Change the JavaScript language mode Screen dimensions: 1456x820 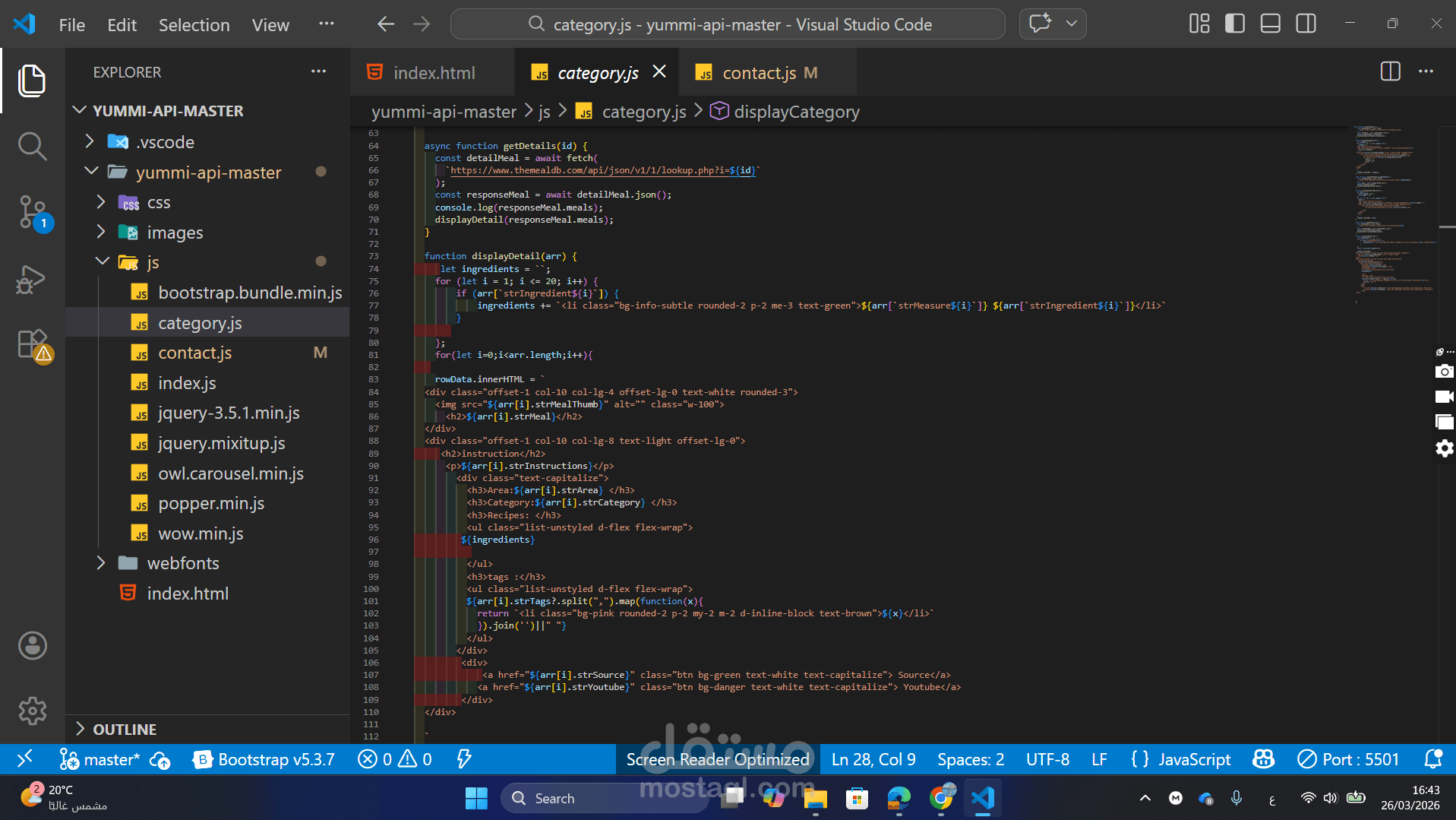click(1193, 759)
